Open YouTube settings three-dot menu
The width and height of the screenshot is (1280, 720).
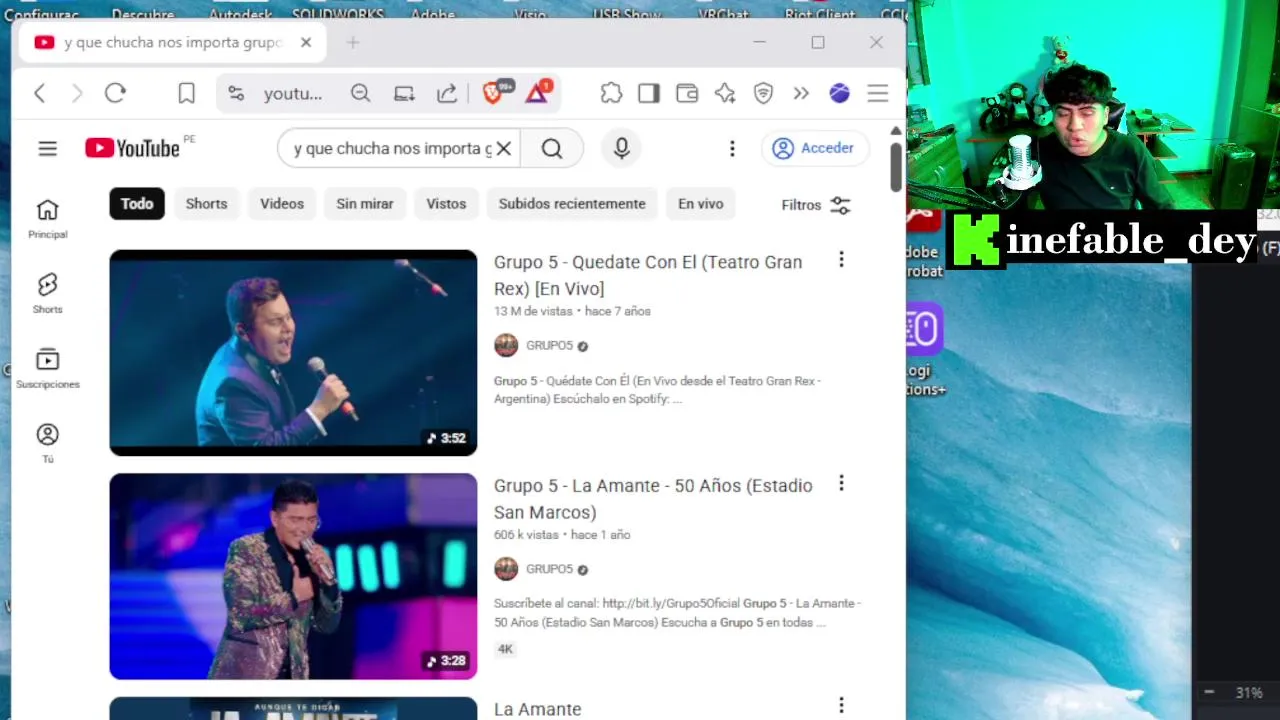pyautogui.click(x=732, y=148)
